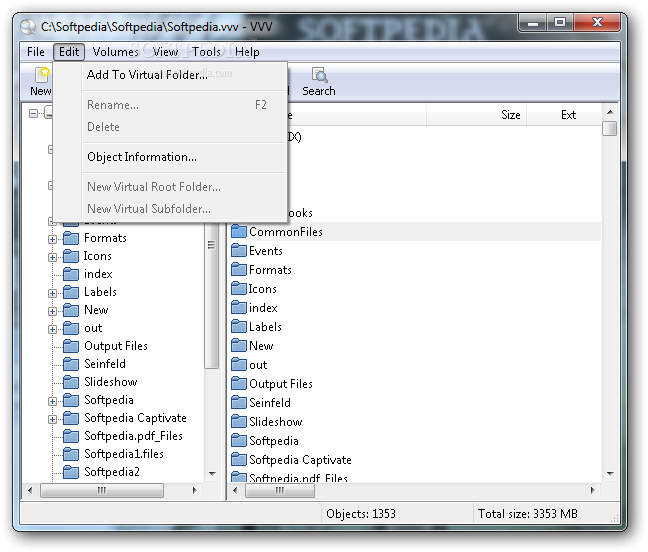Click the Objects: 1353 status entry

click(361, 514)
